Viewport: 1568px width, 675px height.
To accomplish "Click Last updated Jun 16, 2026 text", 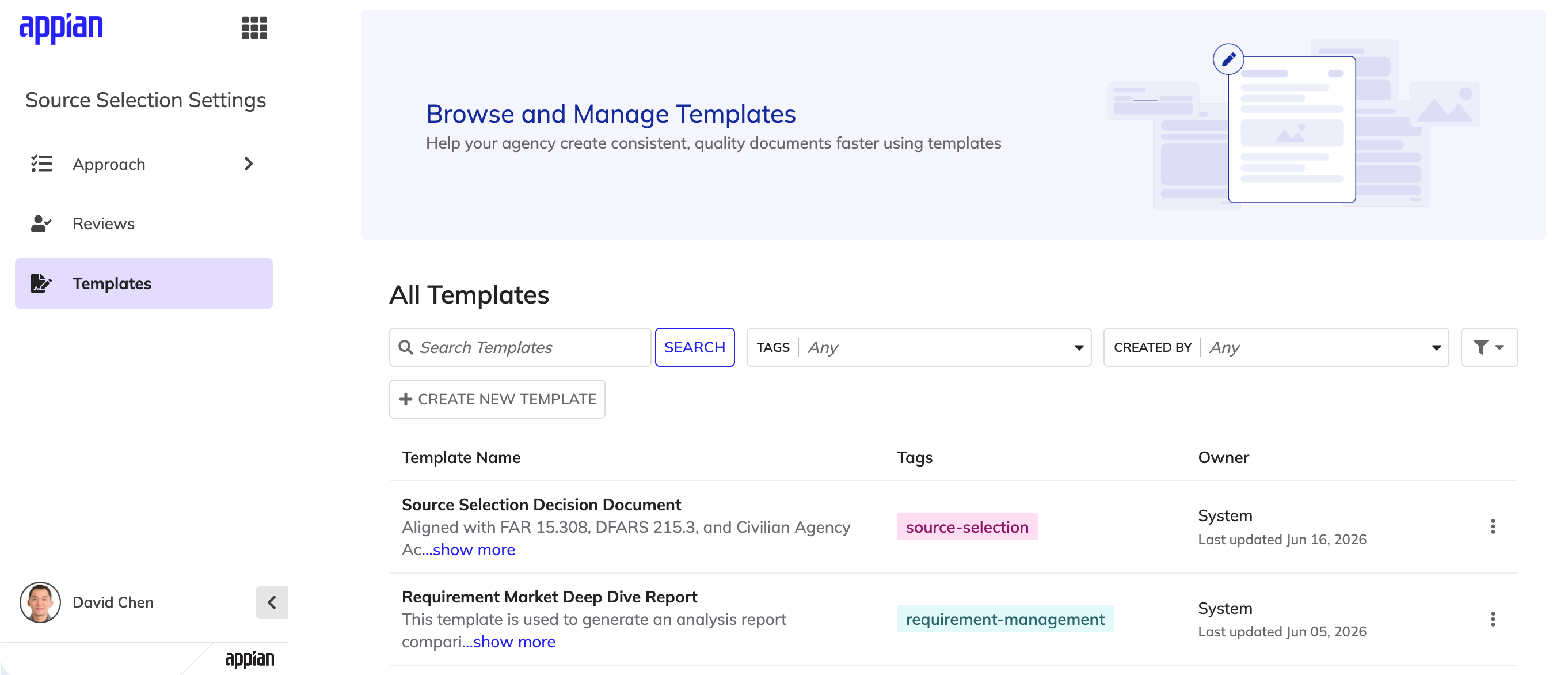I will 1282,539.
